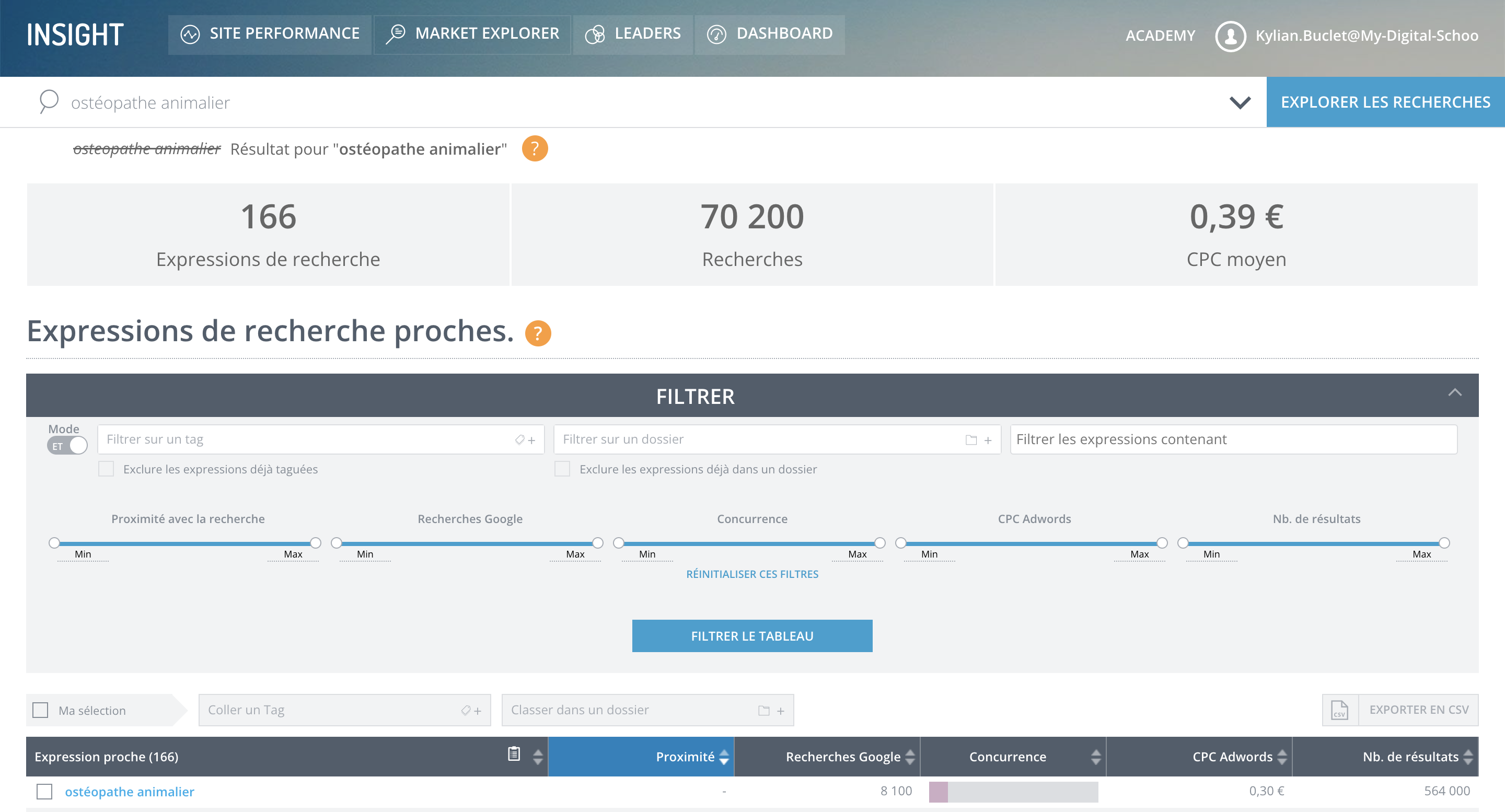Sort by the Recherches Google column arrows
1505x812 pixels.
[910, 757]
